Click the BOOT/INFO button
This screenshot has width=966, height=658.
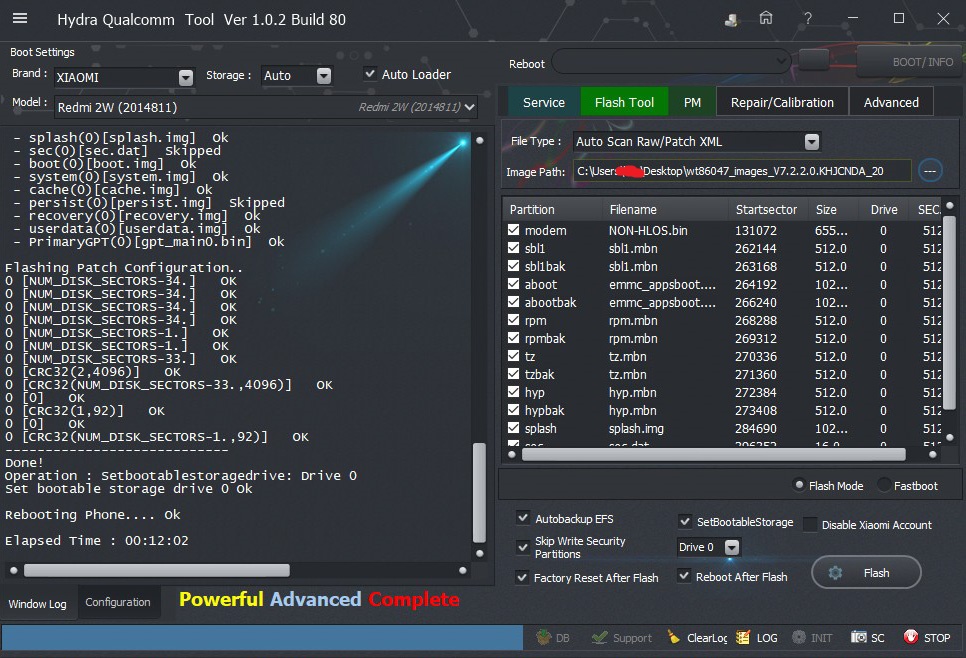[911, 61]
